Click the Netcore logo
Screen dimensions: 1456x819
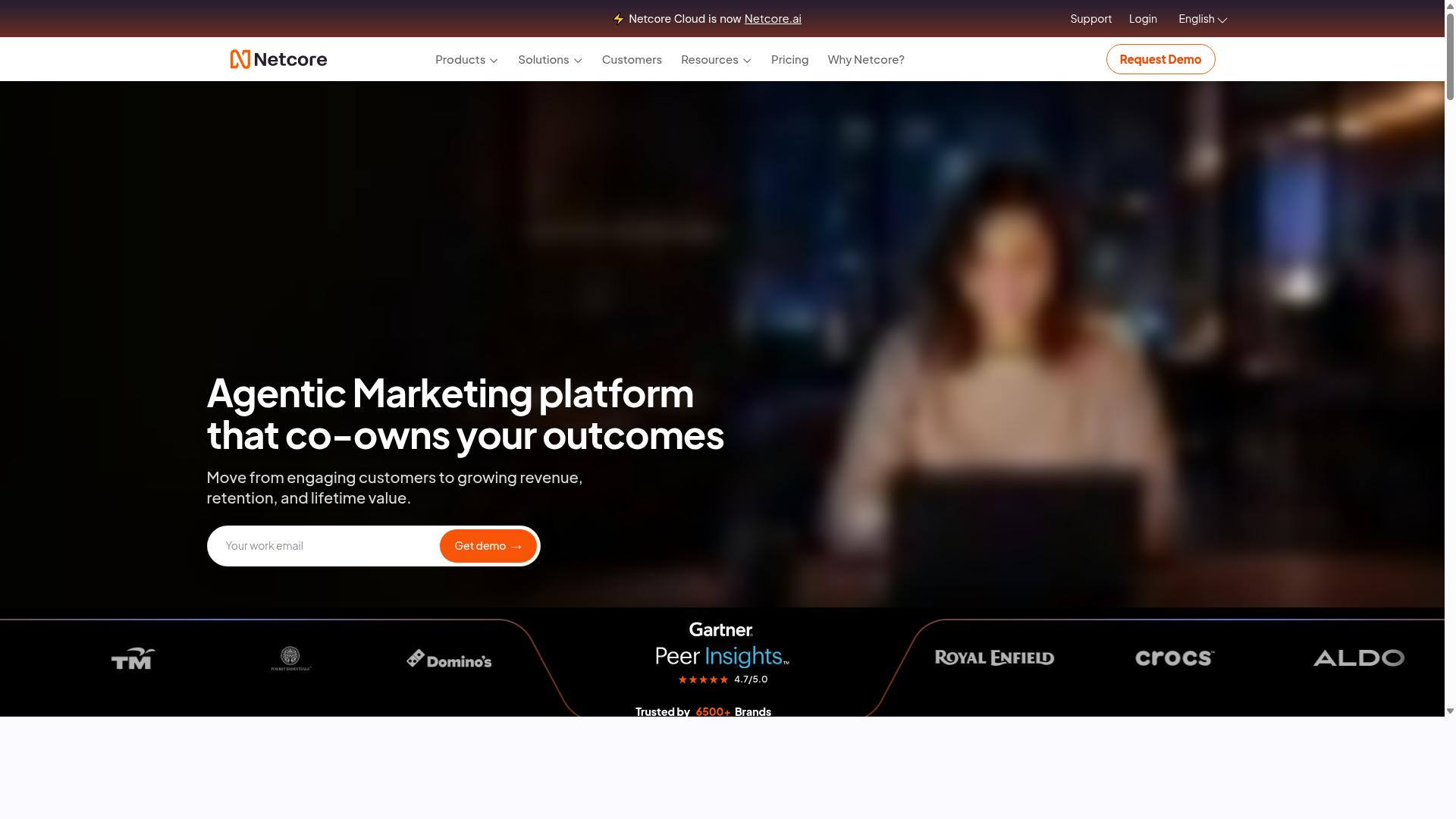coord(278,59)
